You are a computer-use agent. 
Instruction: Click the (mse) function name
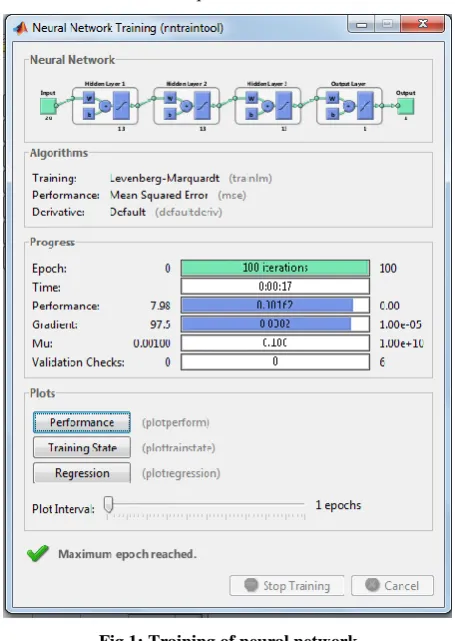[232, 195]
